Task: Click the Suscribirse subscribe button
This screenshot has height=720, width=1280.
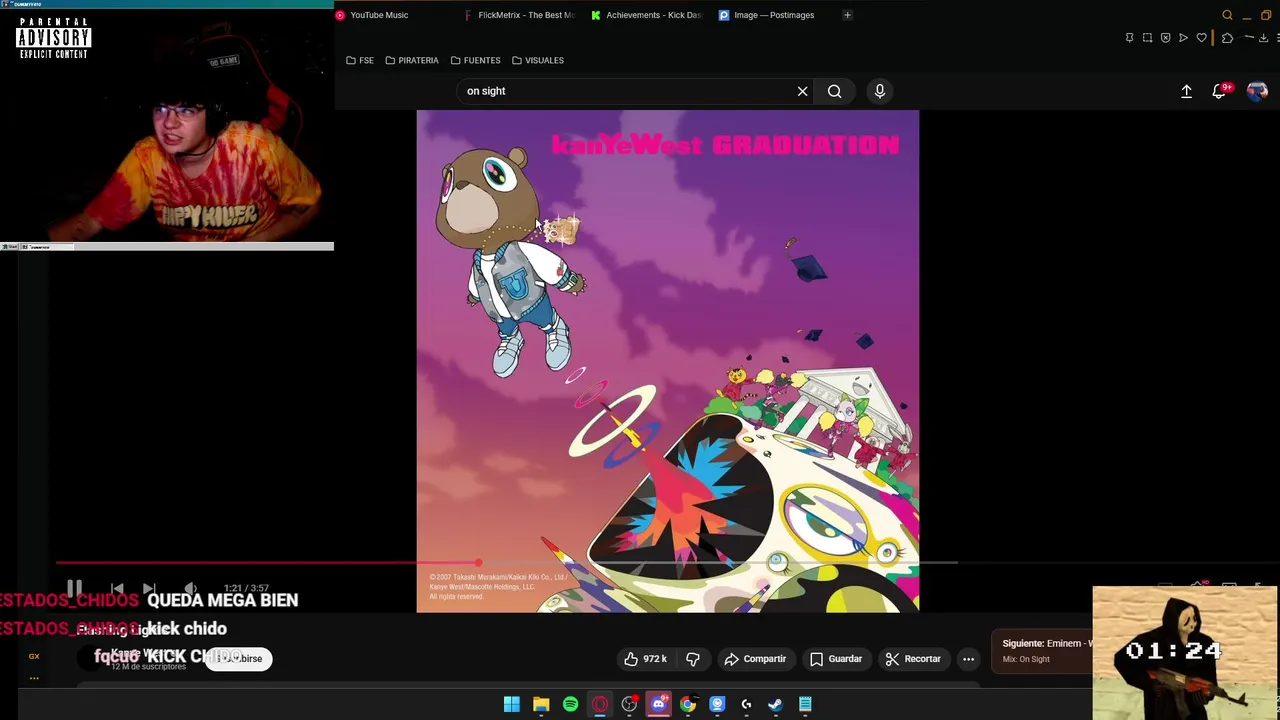Action: click(238, 658)
